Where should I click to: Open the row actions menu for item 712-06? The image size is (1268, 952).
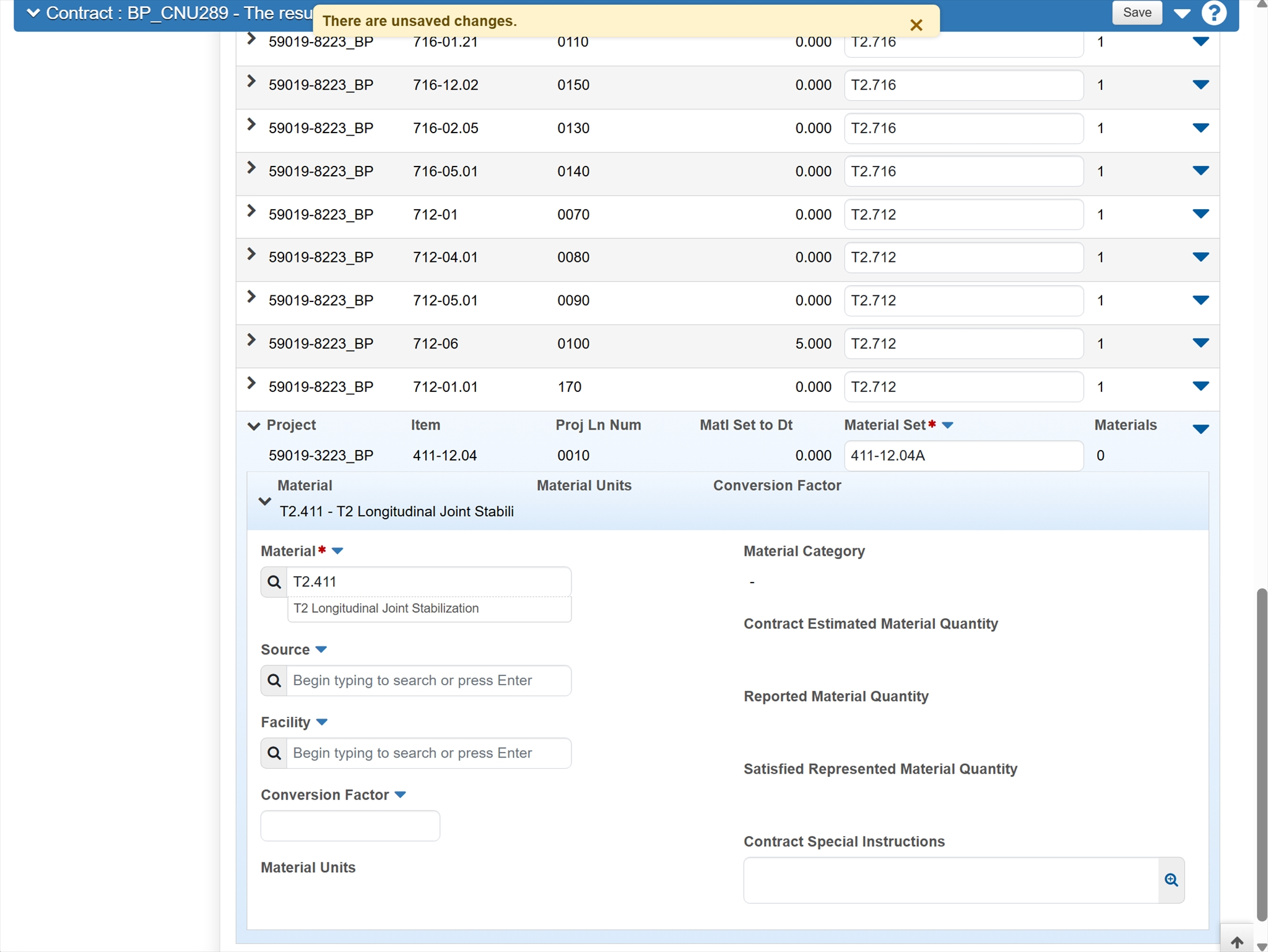(x=1200, y=343)
